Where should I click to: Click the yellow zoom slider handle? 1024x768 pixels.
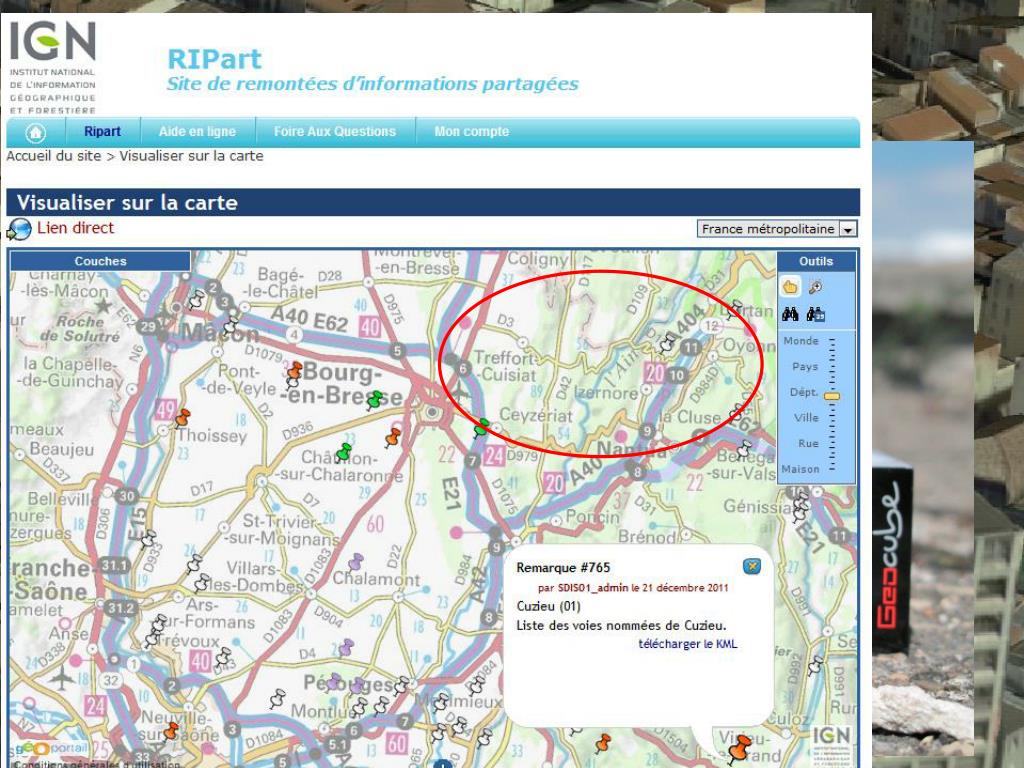831,396
